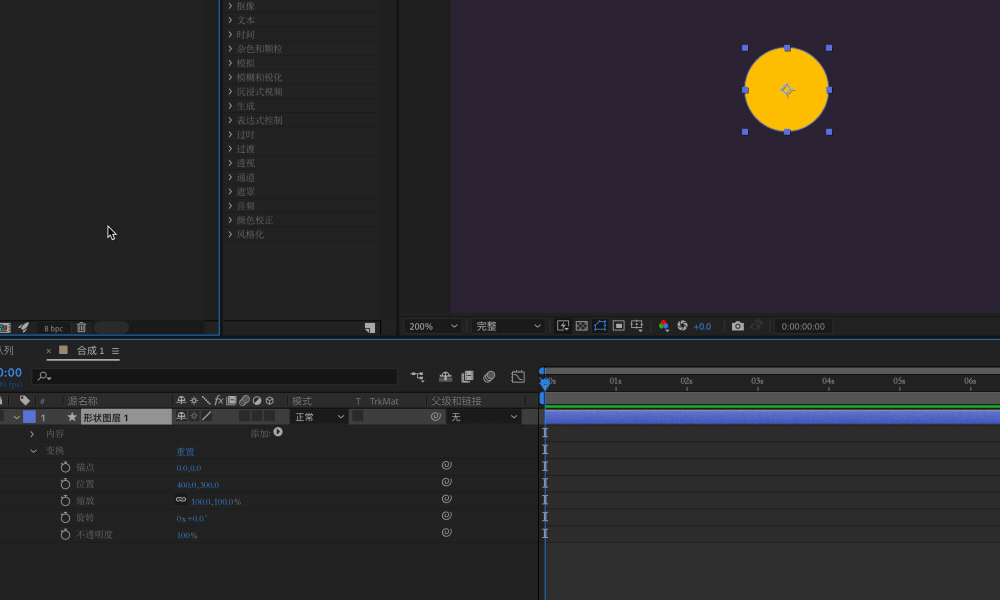Click the 重置 reset transform link
This screenshot has width=1000, height=600.
coord(185,451)
